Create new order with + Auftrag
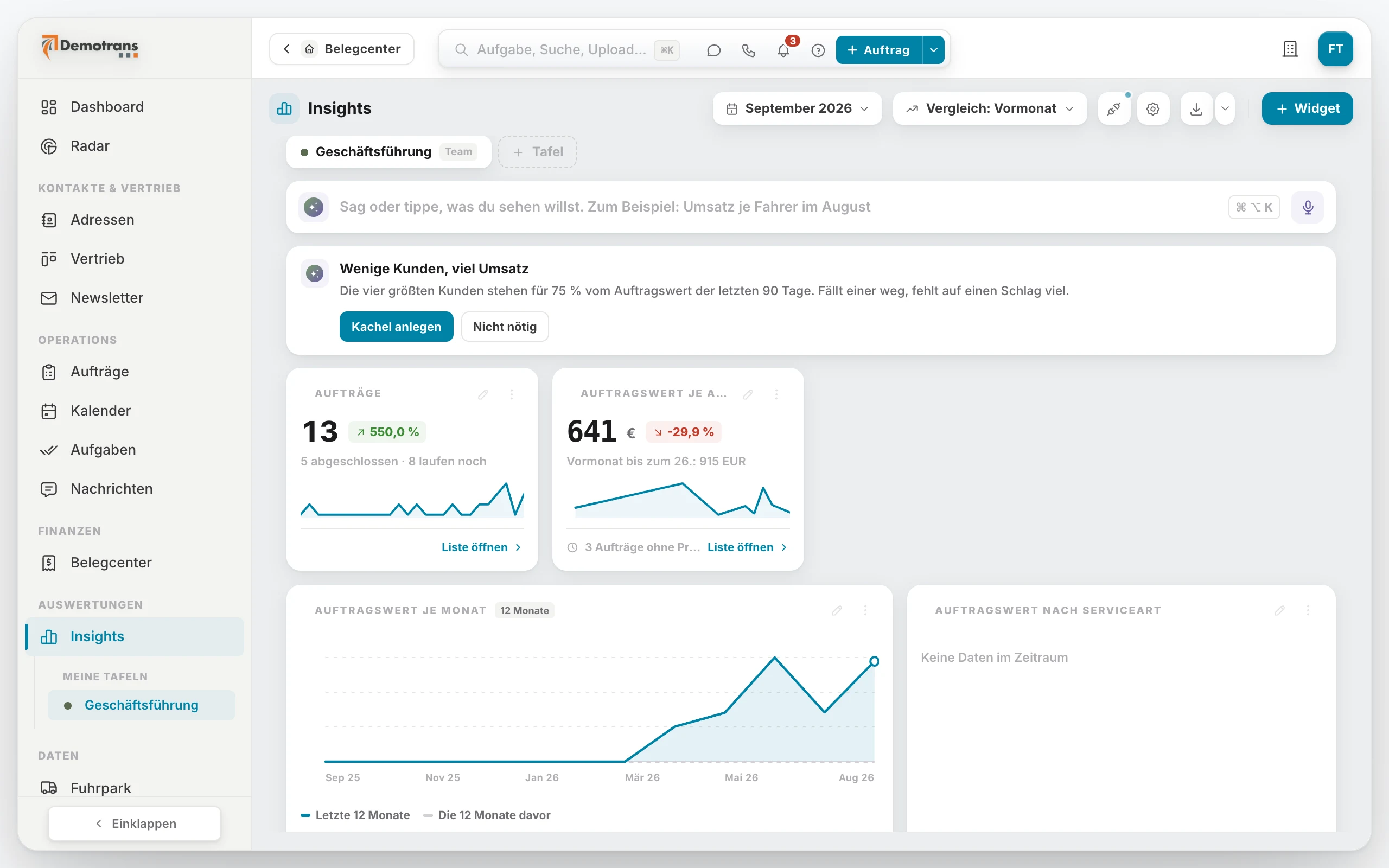 click(879, 50)
